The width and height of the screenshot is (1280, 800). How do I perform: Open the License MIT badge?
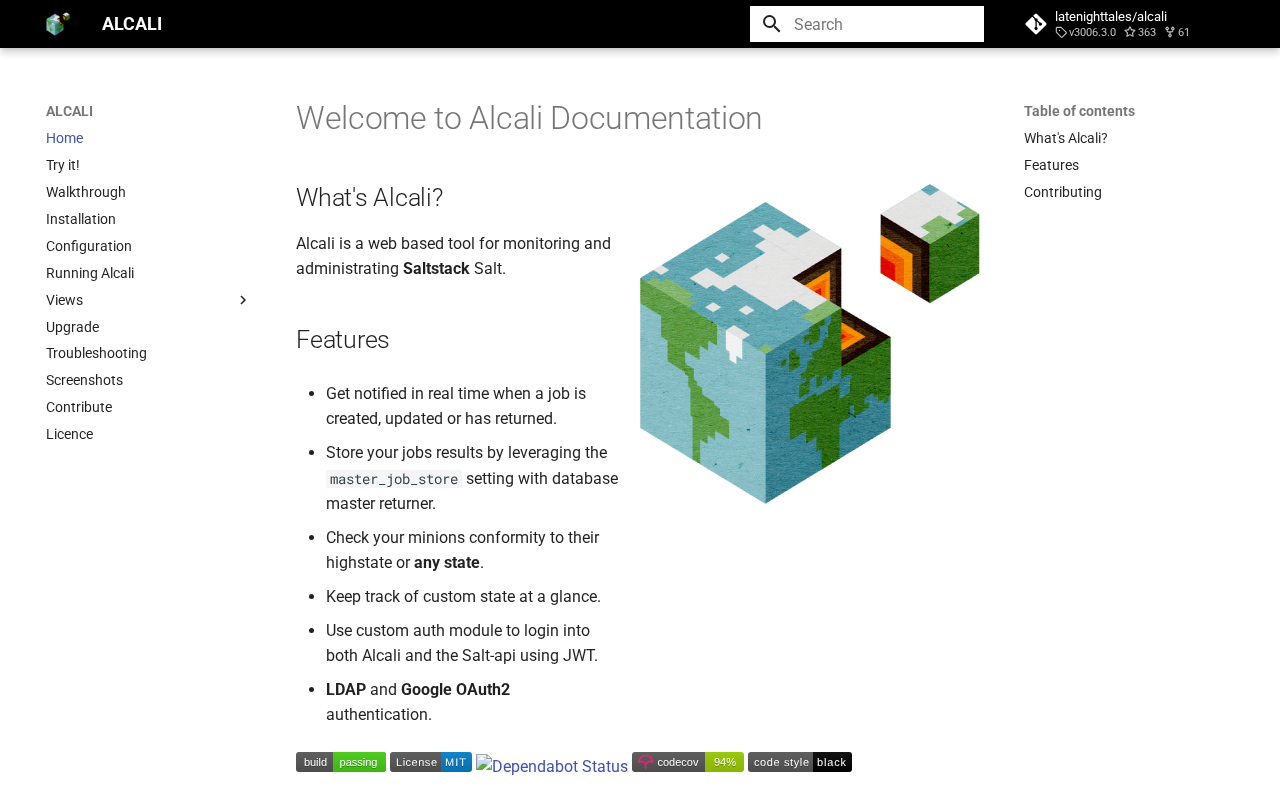pos(431,762)
